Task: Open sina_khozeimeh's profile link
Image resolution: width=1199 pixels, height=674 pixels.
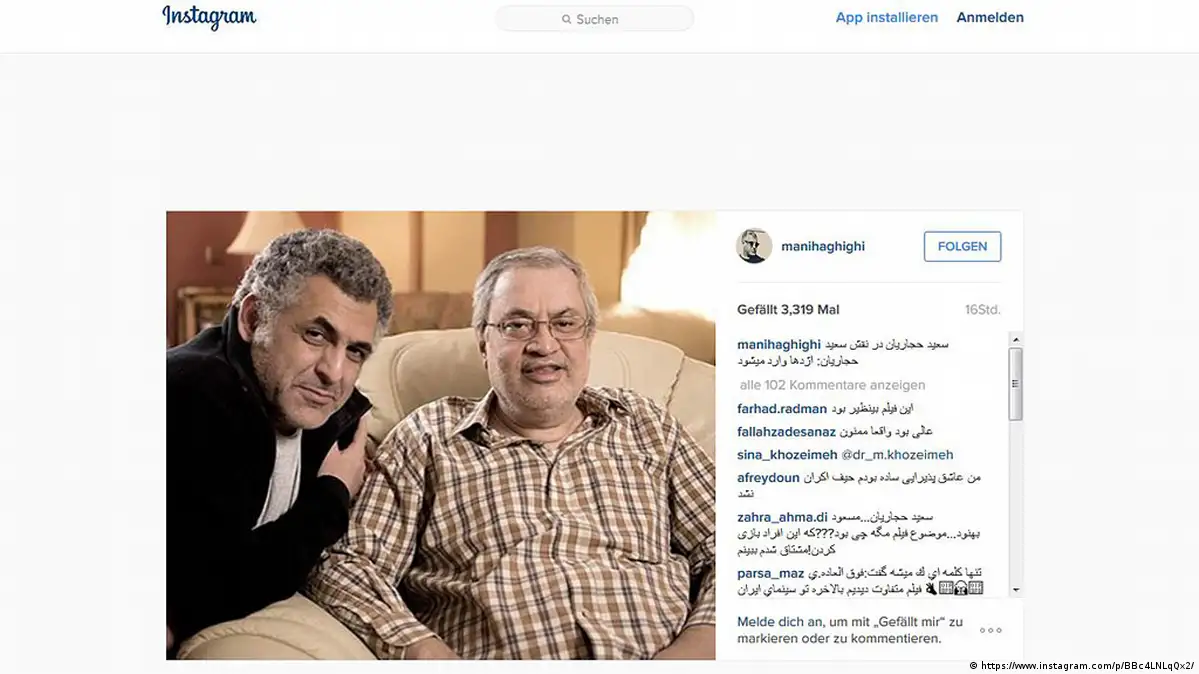Action: [787, 454]
